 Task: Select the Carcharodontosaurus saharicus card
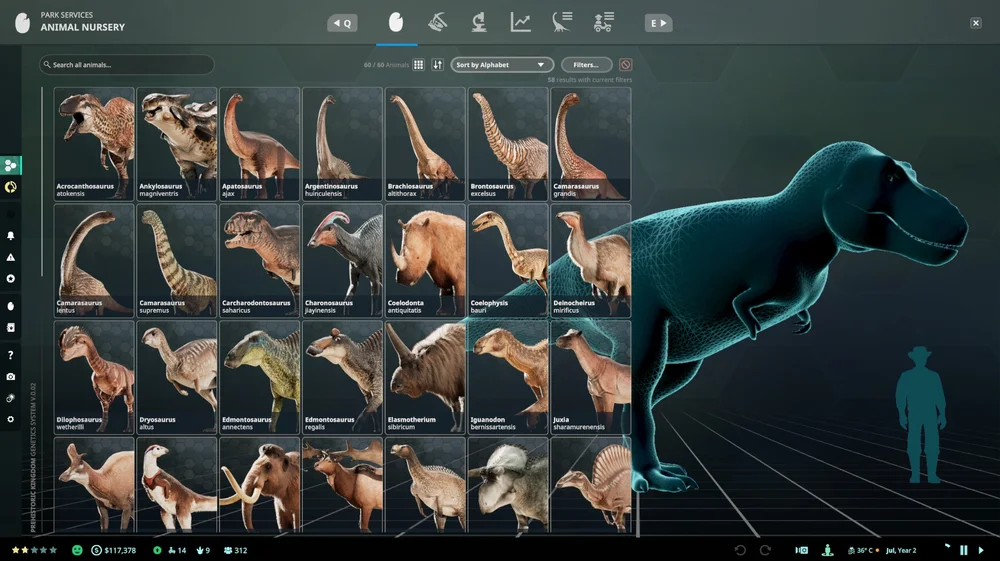coord(260,261)
